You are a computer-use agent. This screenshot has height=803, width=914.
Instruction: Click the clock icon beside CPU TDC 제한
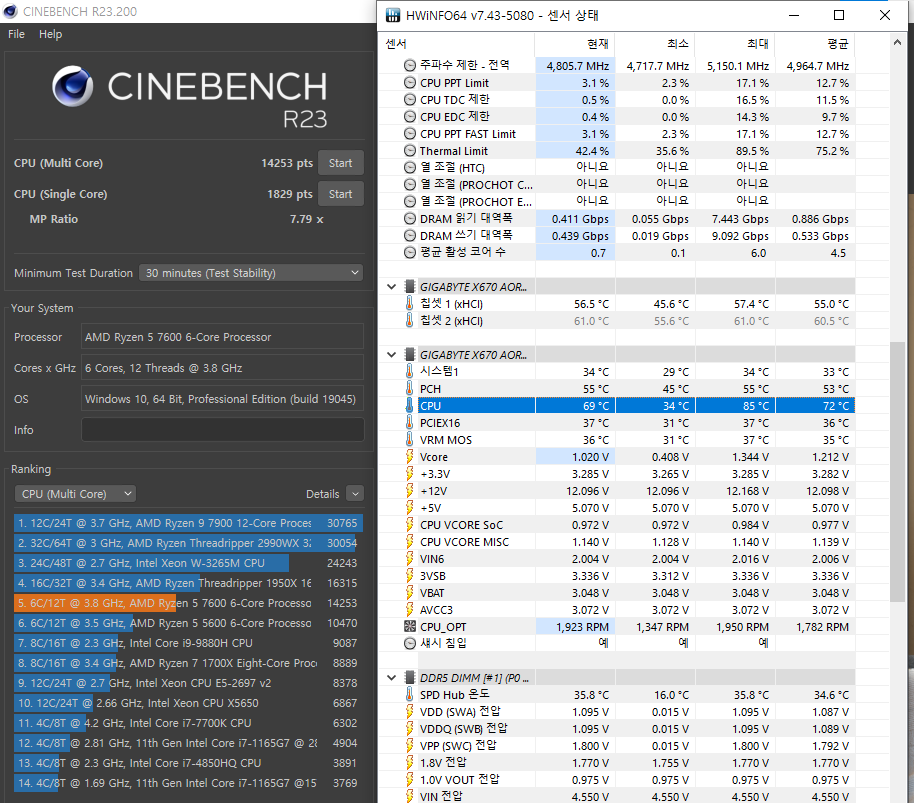coord(410,100)
